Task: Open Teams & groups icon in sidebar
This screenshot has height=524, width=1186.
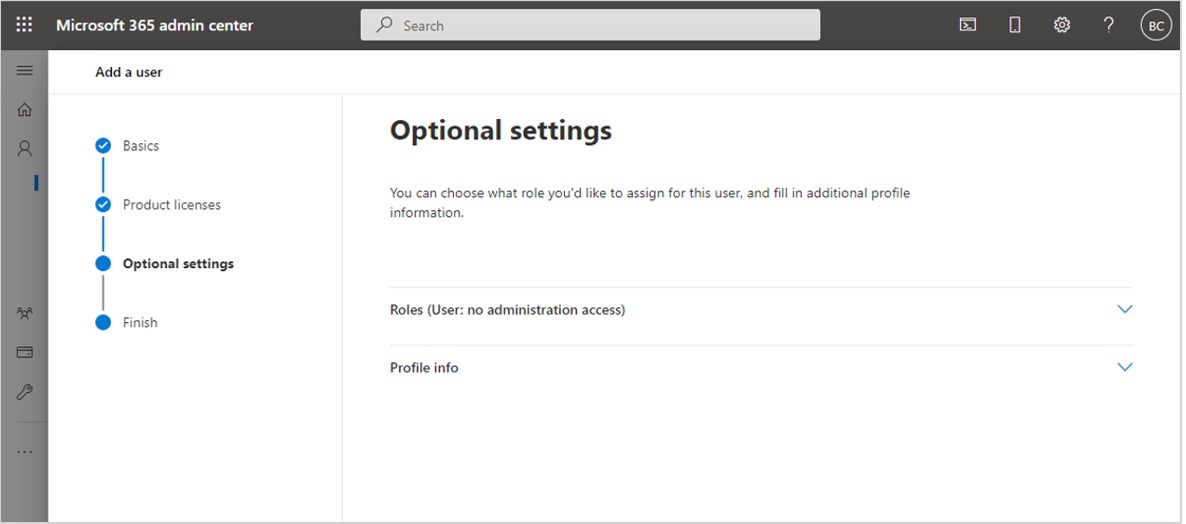Action: tap(24, 313)
